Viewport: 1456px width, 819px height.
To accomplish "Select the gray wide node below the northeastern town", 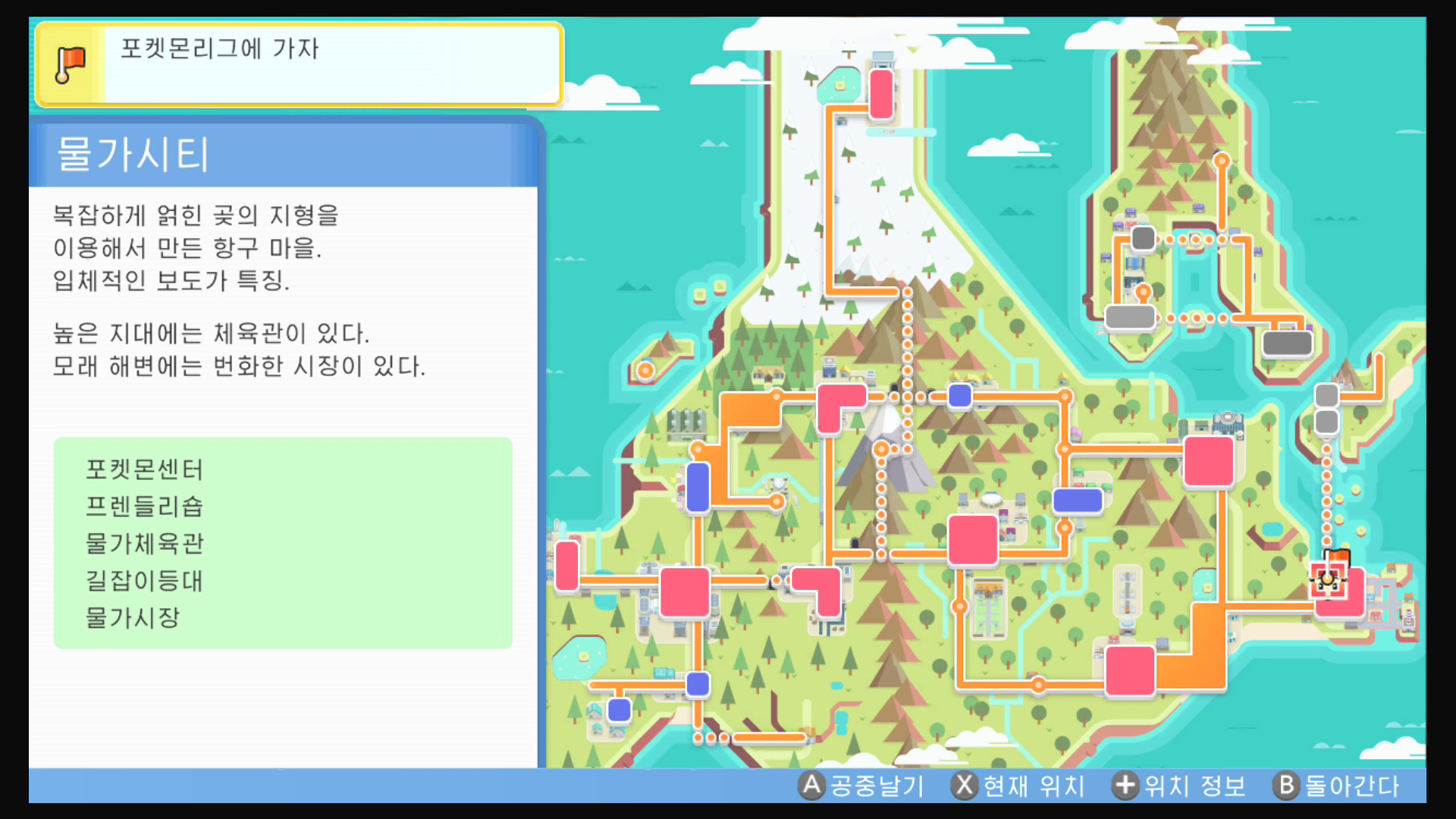I will (x=1130, y=317).
